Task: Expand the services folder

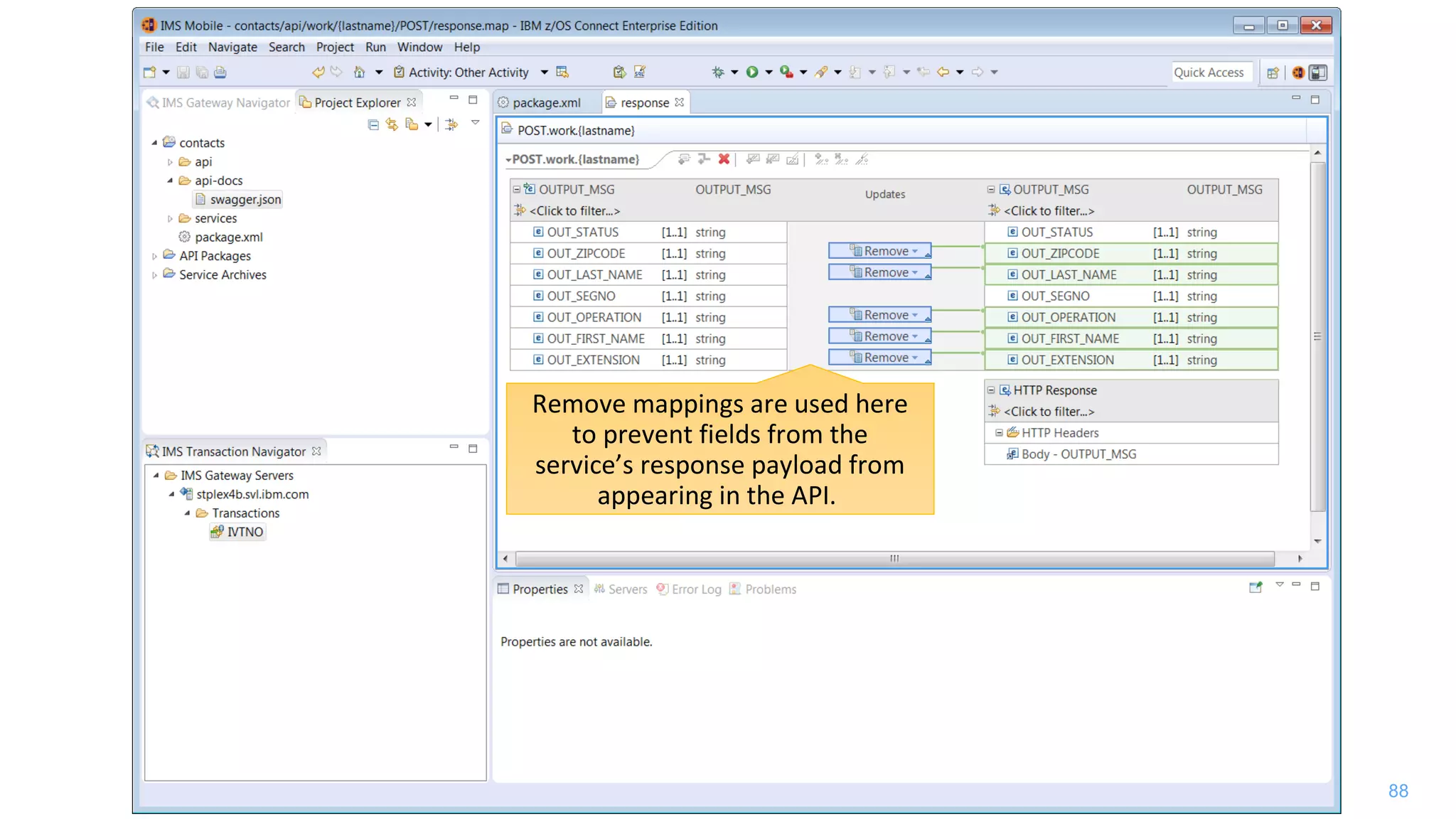Action: 170,218
